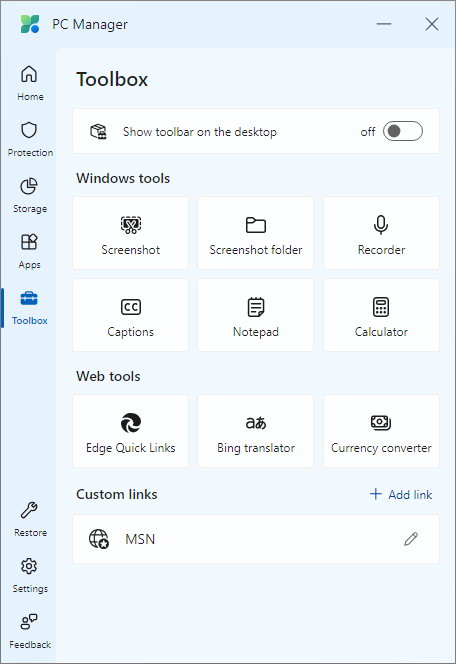Launch Notepad from Windows tools
Image resolution: width=456 pixels, height=664 pixels.
pyautogui.click(x=256, y=315)
